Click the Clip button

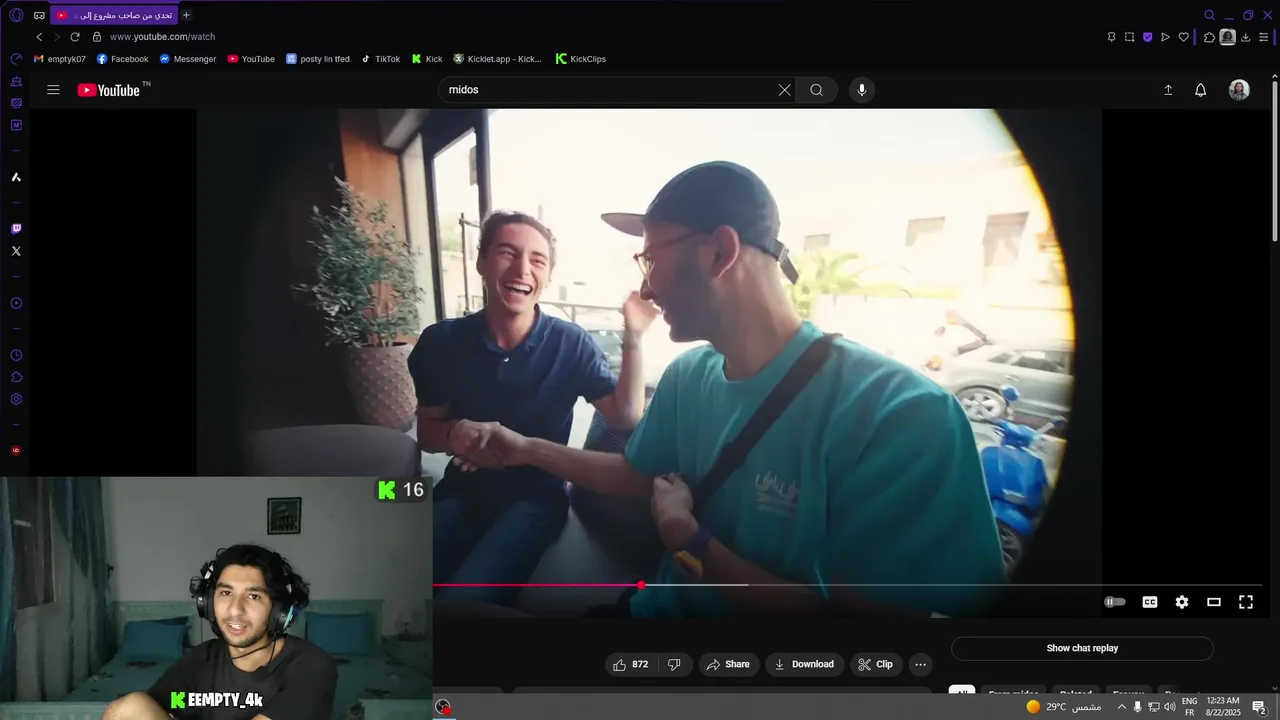(x=875, y=664)
